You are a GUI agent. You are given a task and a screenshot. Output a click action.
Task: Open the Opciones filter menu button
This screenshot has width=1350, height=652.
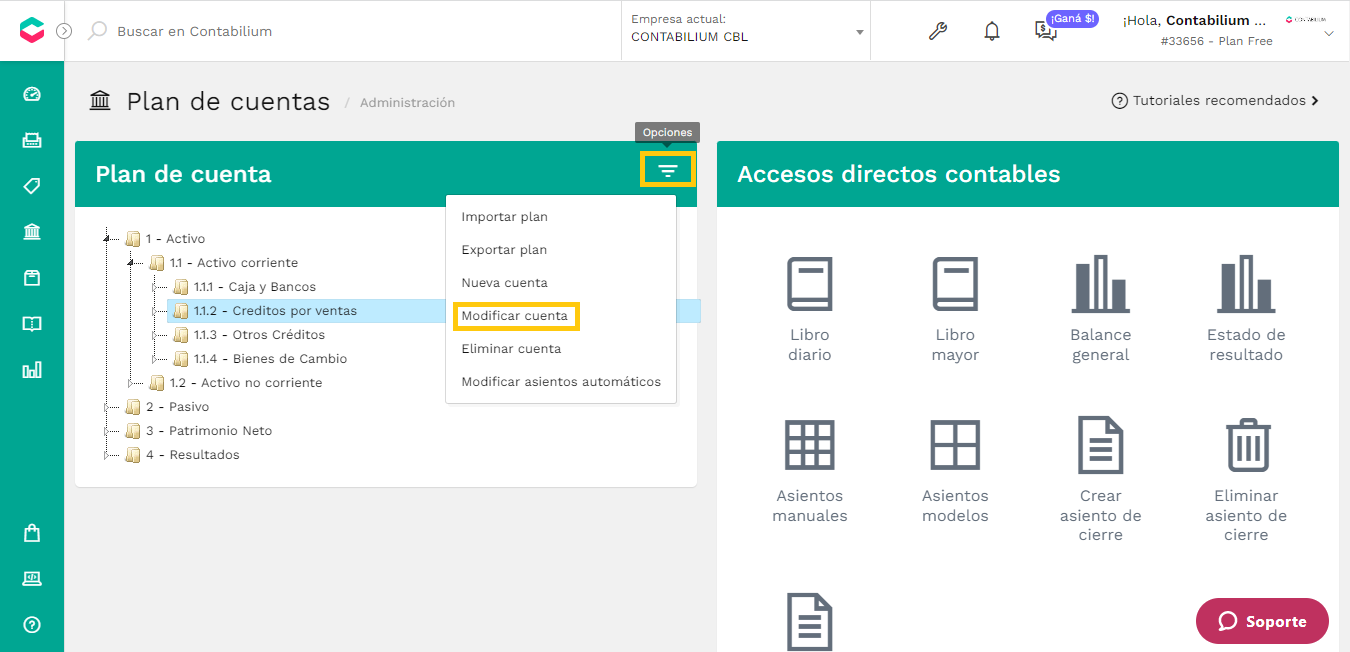point(668,171)
